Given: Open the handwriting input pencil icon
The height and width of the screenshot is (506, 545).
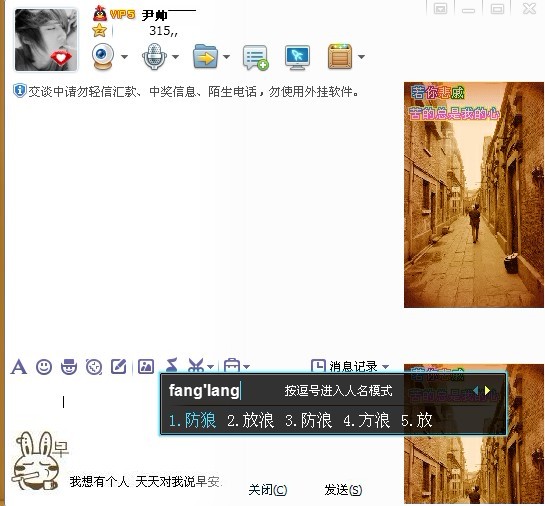Looking at the screenshot, I should 119,367.
